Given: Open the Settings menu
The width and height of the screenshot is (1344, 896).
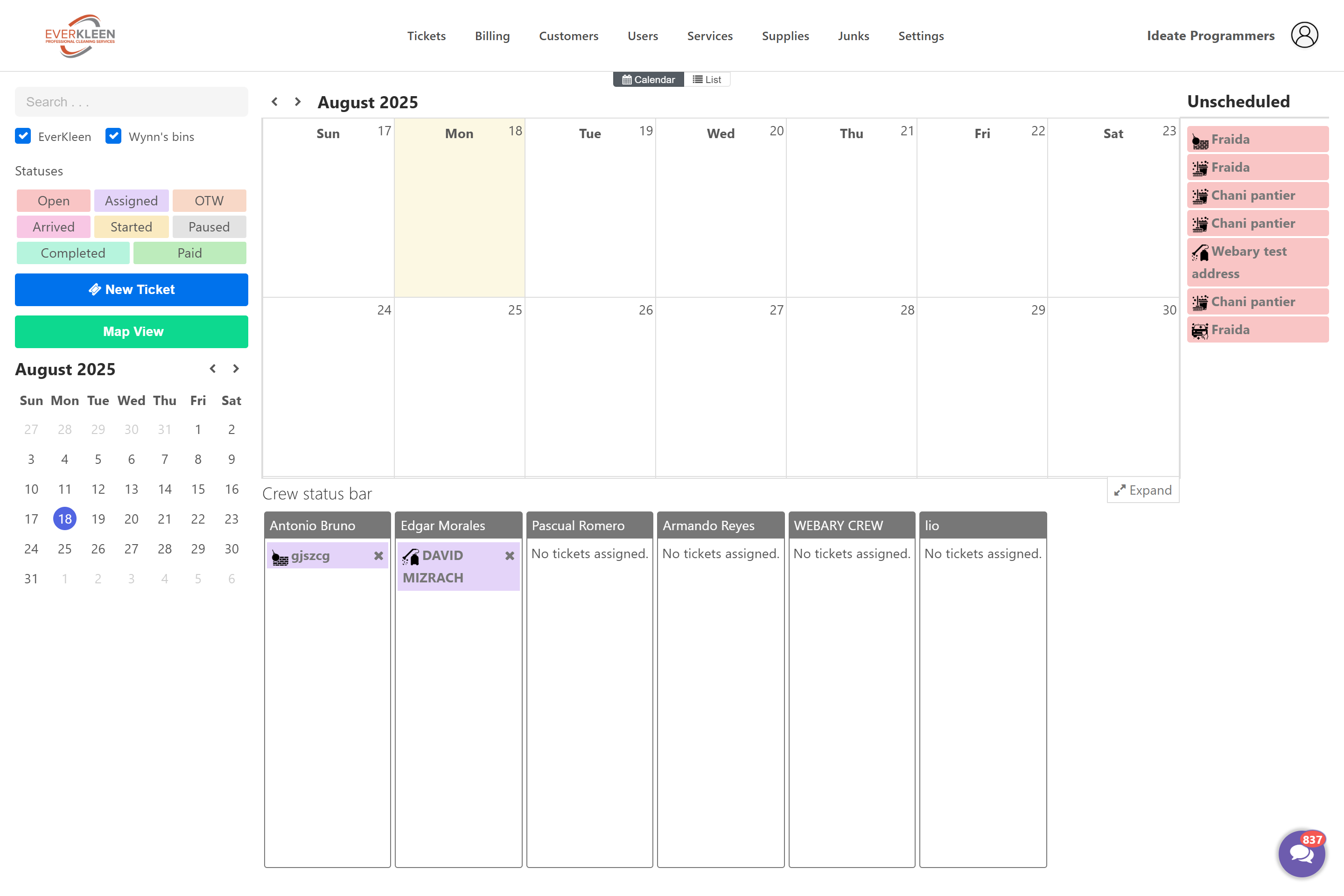Looking at the screenshot, I should [921, 35].
